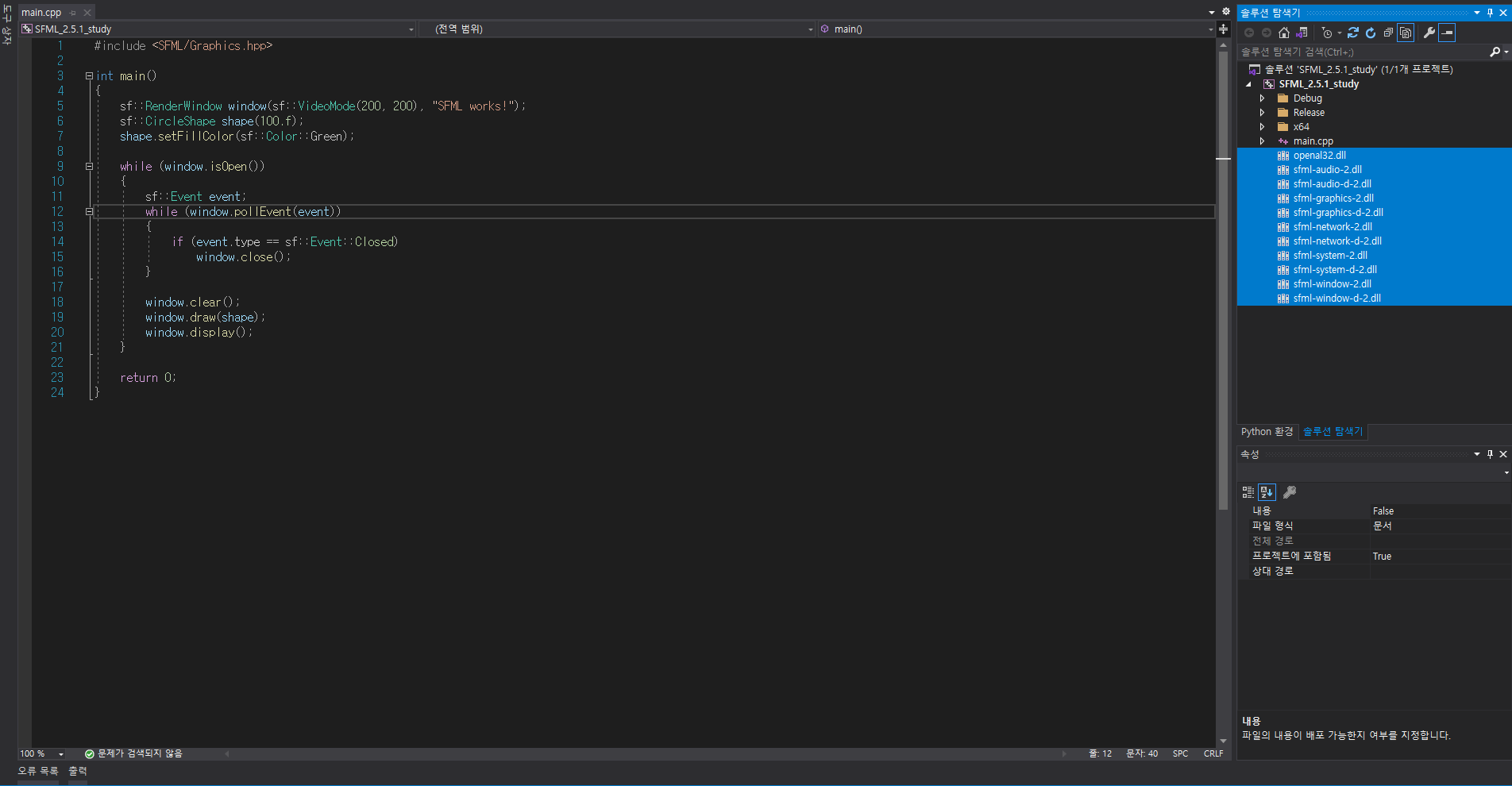Toggle auto-hide pin on Solution Explorer
The width and height of the screenshot is (1512, 786).
tap(1490, 13)
